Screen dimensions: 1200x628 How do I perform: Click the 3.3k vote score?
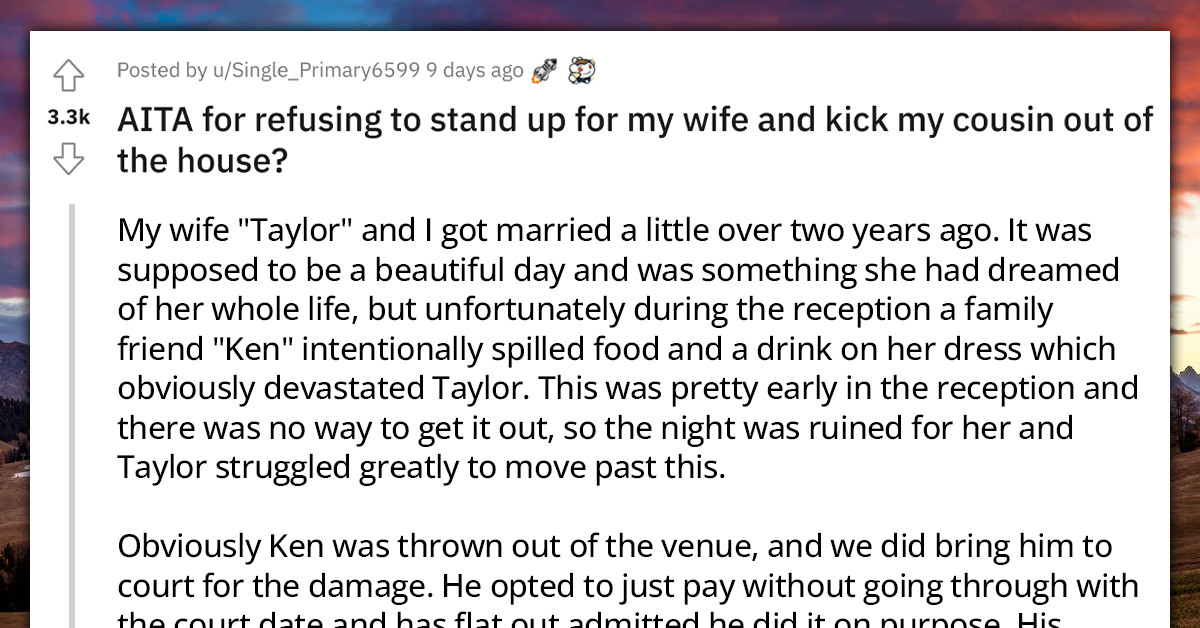point(67,117)
